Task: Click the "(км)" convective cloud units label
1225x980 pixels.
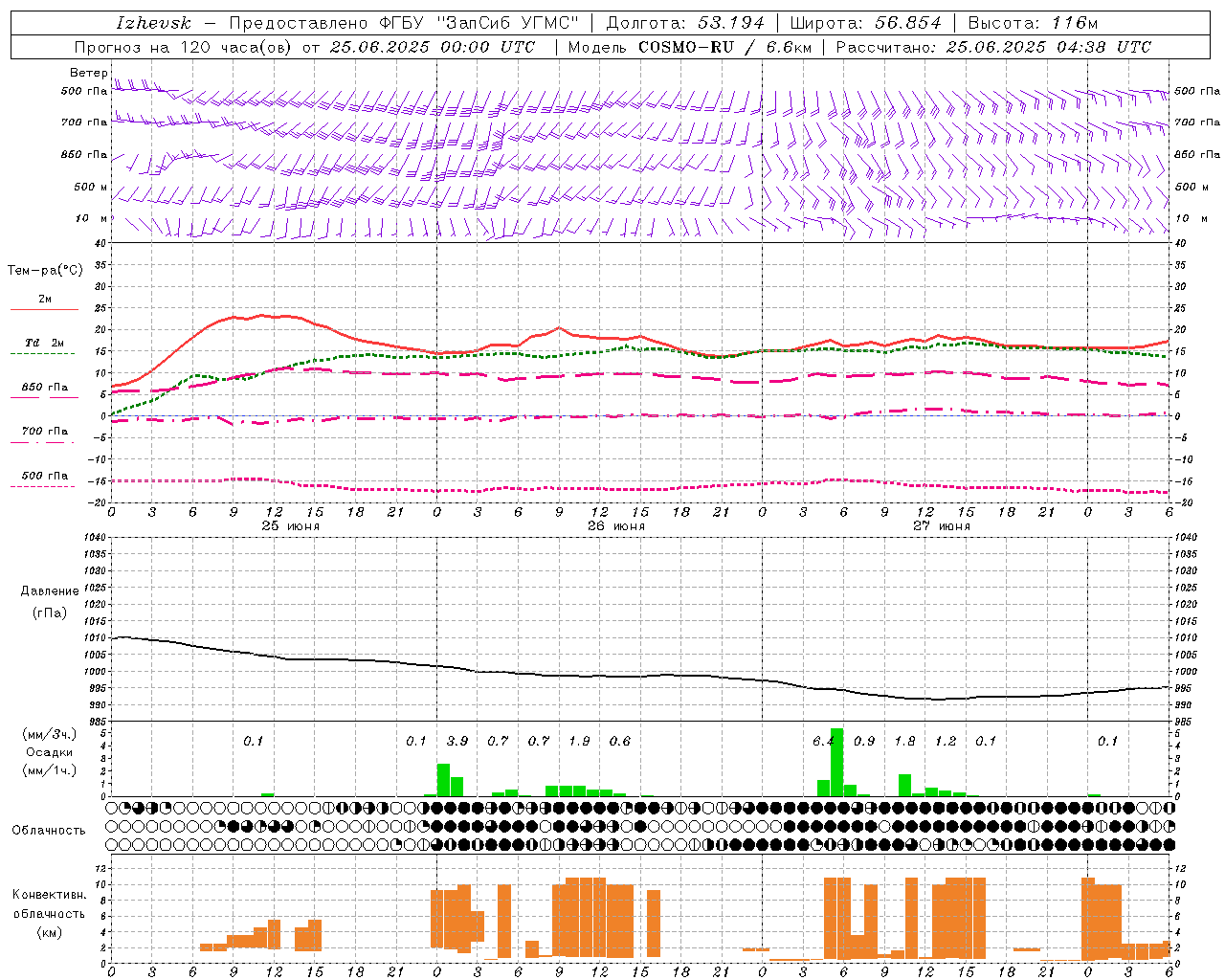Action: (50, 931)
